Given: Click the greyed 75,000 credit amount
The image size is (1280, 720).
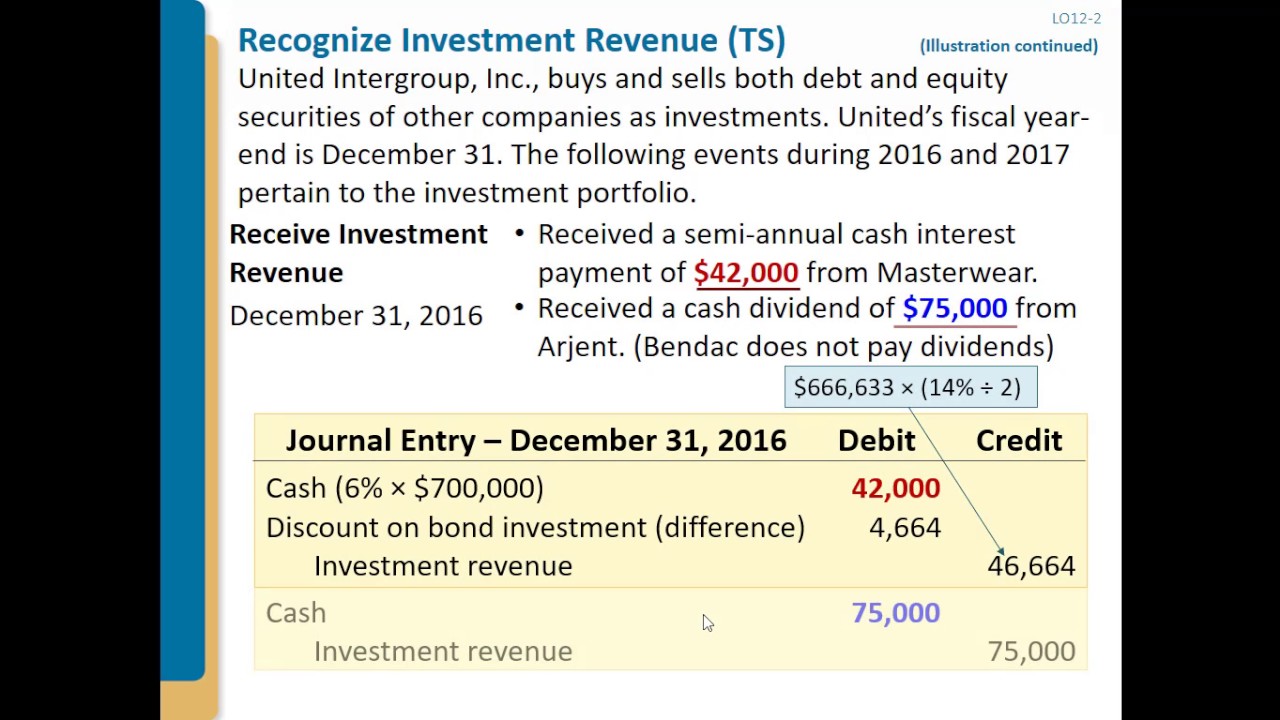Looking at the screenshot, I should click(x=1031, y=652).
